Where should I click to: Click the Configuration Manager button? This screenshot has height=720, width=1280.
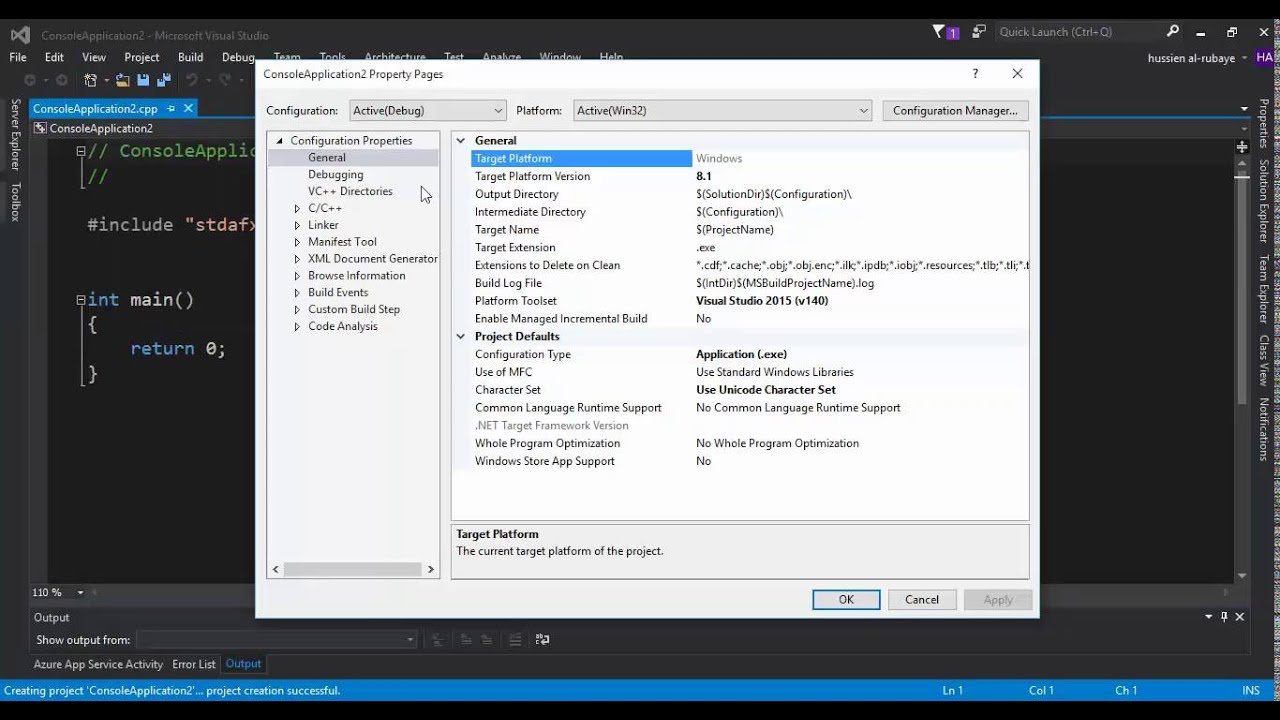[955, 110]
